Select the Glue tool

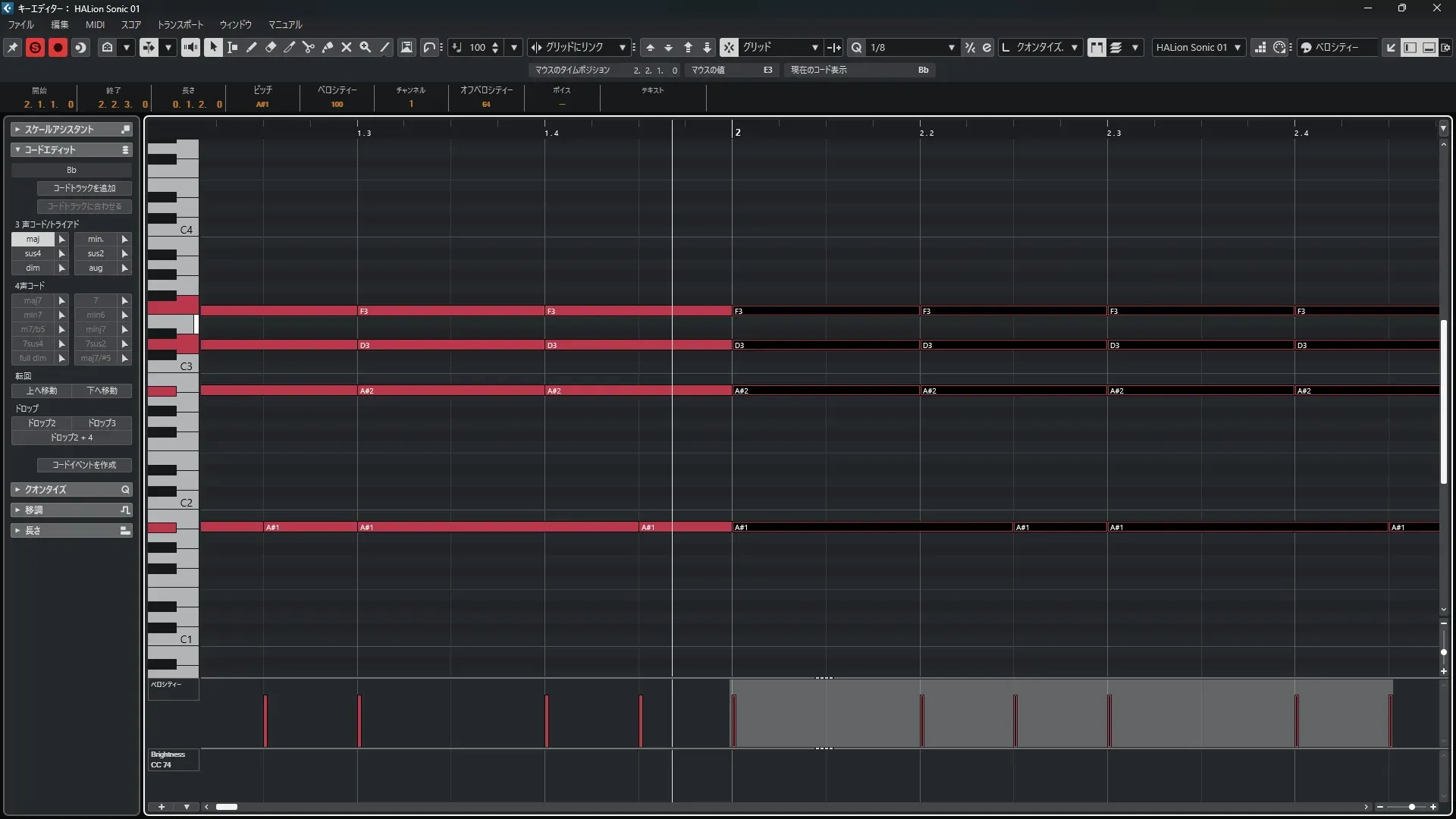pos(327,47)
